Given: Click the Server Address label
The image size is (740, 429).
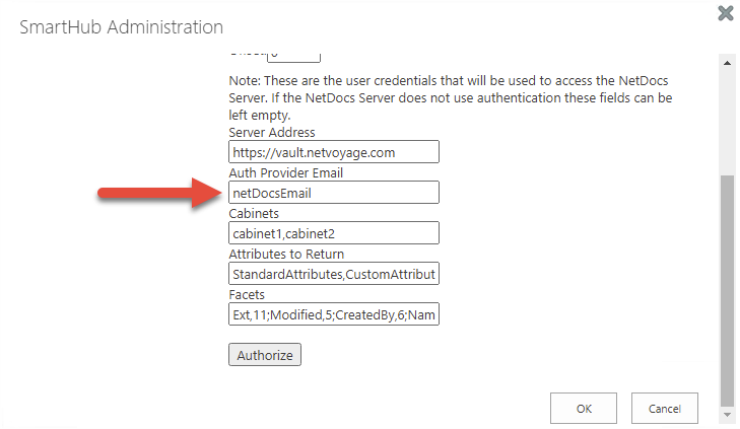Looking at the screenshot, I should 272,133.
